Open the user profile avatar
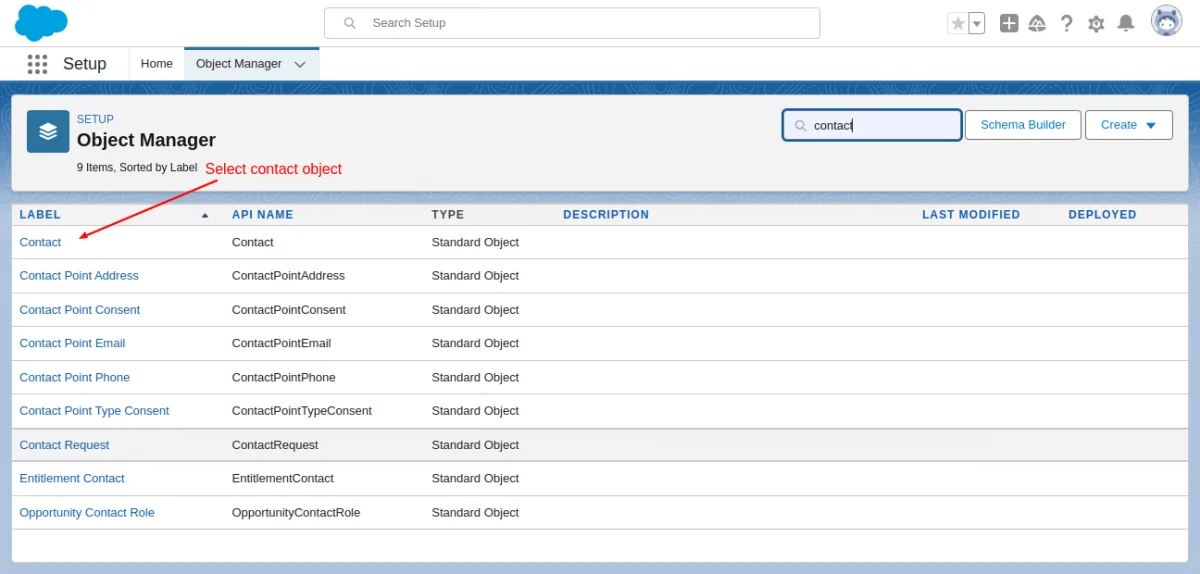 click(x=1166, y=21)
